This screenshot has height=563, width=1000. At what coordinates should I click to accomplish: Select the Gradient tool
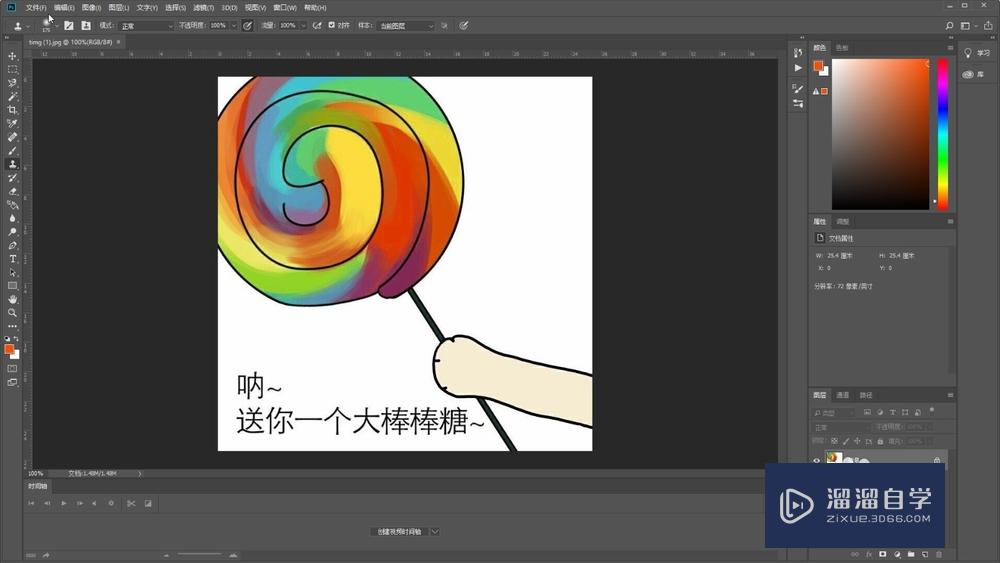12,205
